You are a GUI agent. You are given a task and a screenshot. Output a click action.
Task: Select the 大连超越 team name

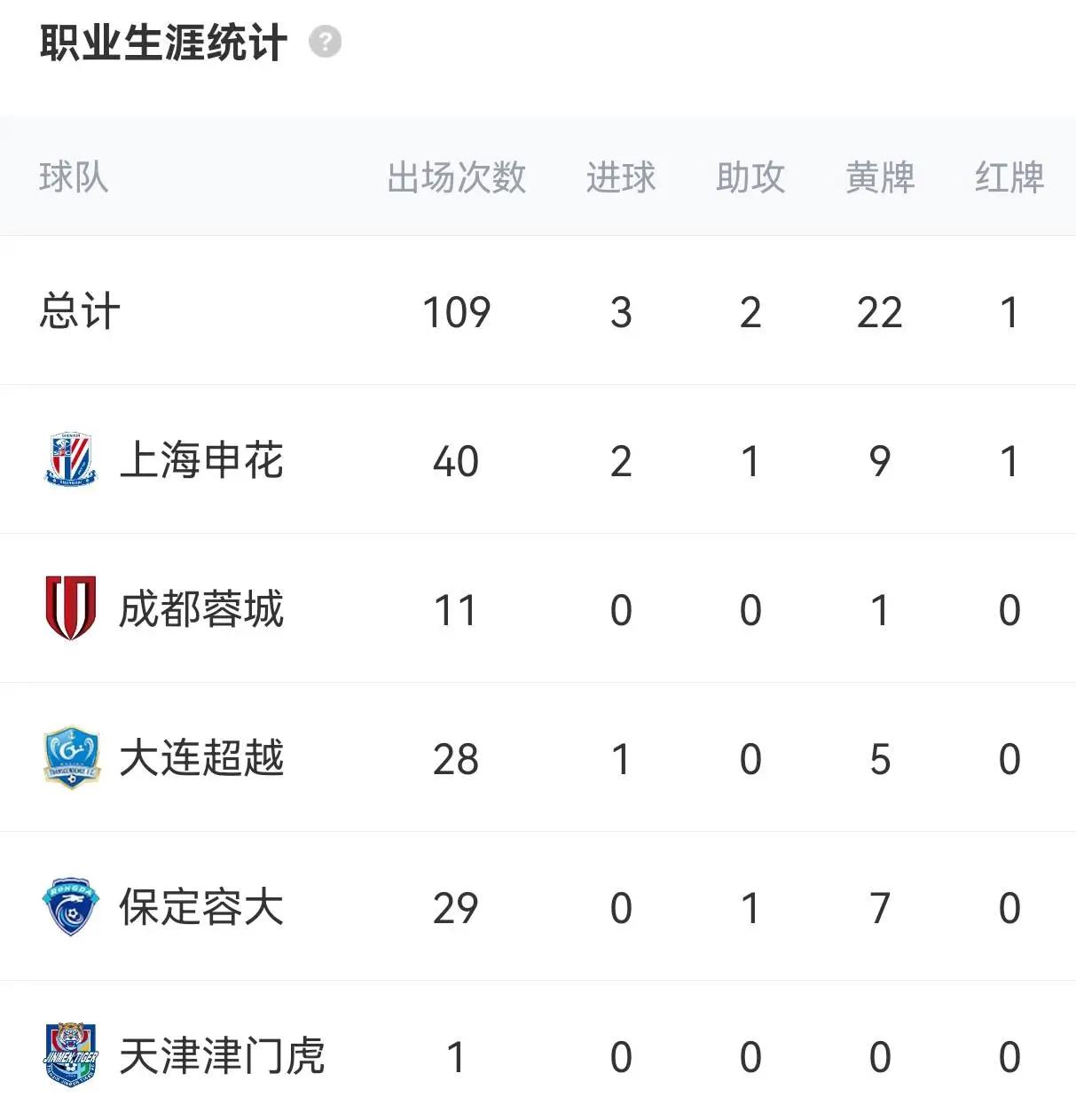(201, 758)
